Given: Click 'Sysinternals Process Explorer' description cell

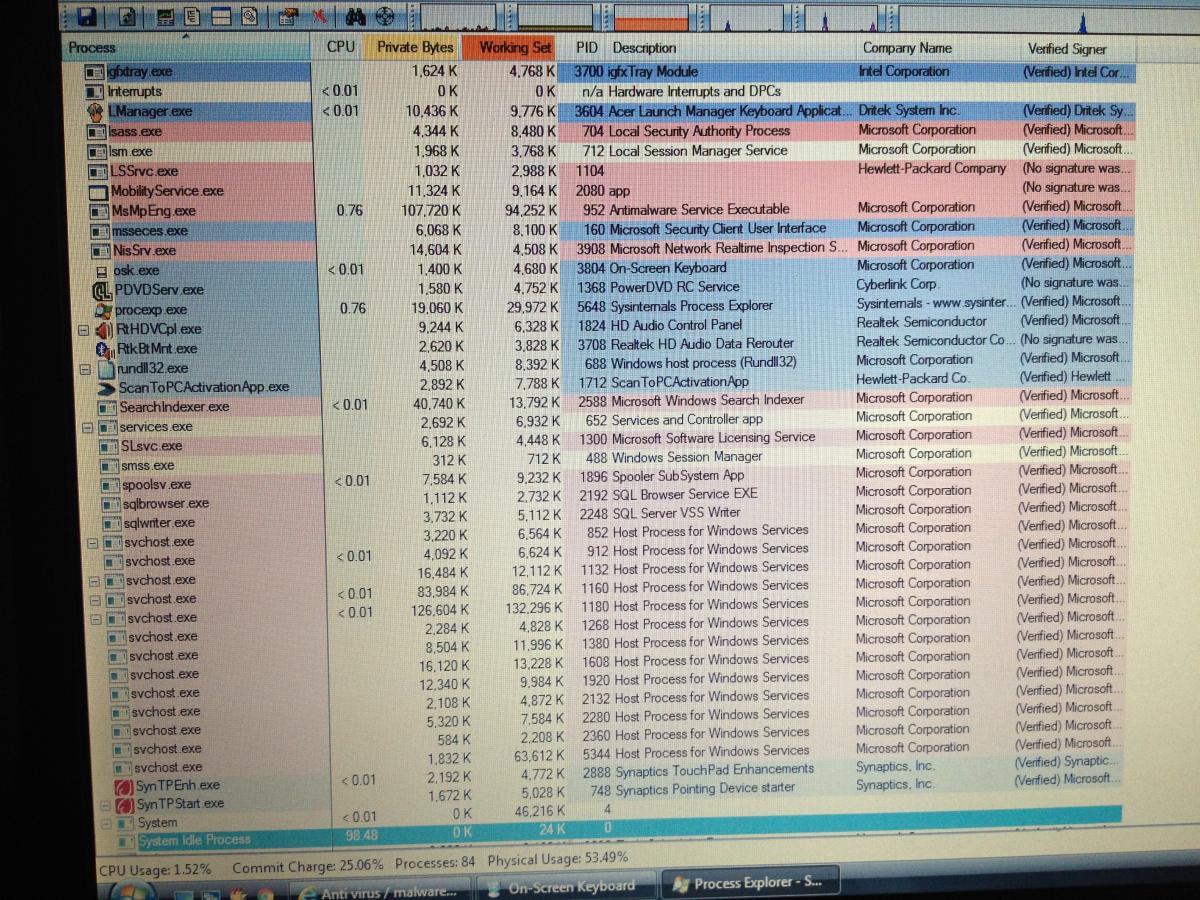Looking at the screenshot, I should point(691,306).
